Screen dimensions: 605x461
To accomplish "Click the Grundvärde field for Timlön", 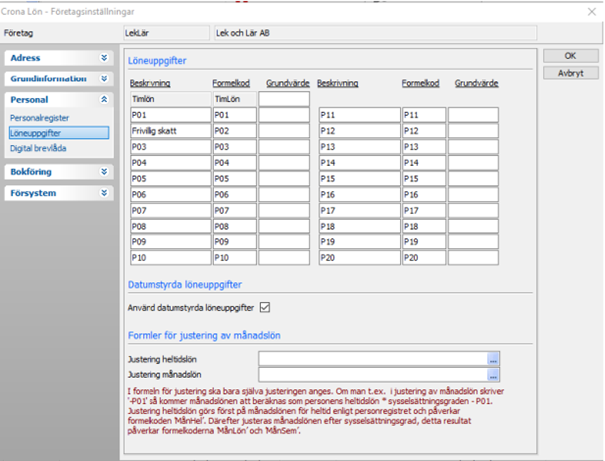I will 284,99.
